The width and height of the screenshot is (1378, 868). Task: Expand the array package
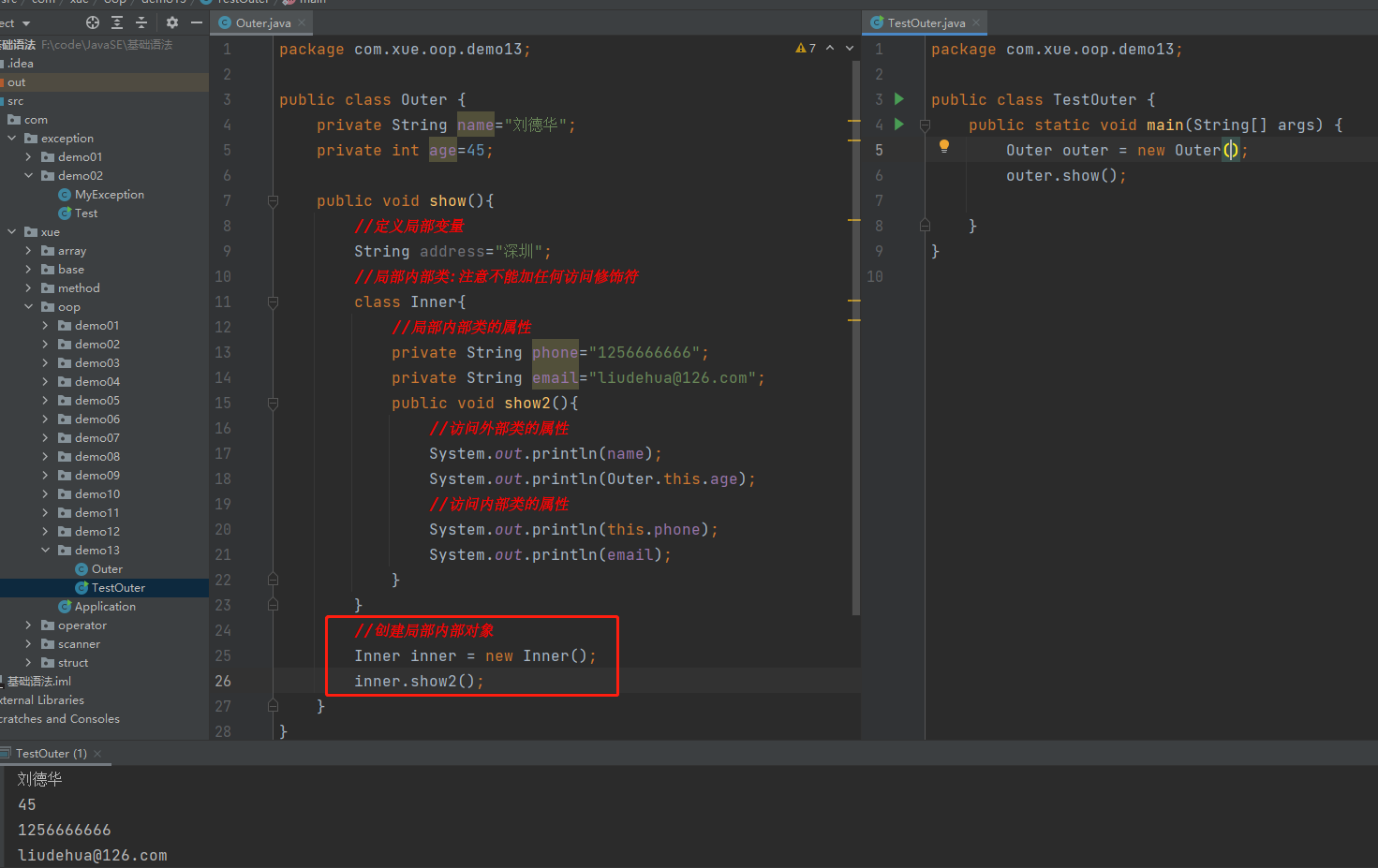(x=28, y=251)
